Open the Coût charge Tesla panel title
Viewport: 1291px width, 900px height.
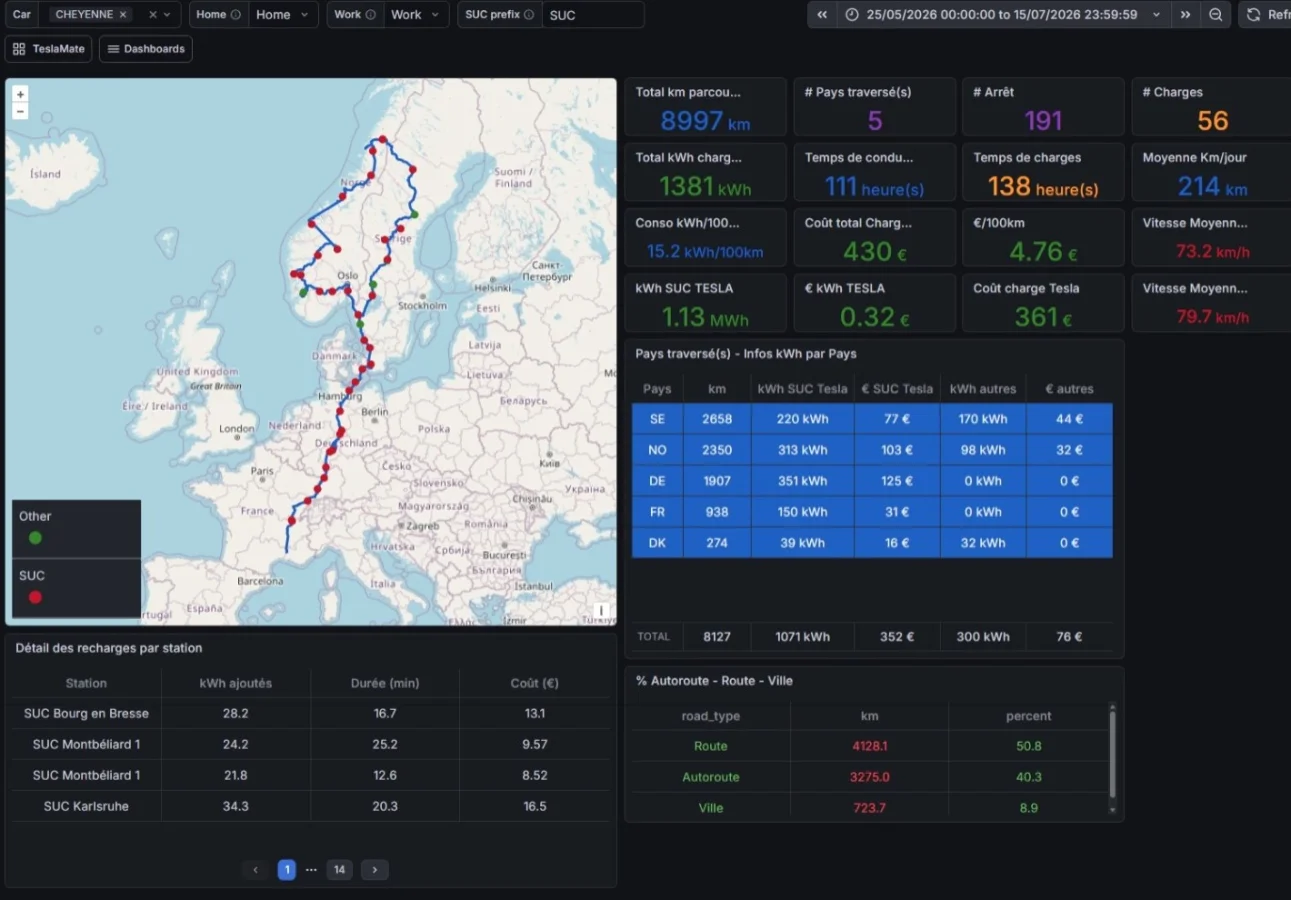[1026, 288]
